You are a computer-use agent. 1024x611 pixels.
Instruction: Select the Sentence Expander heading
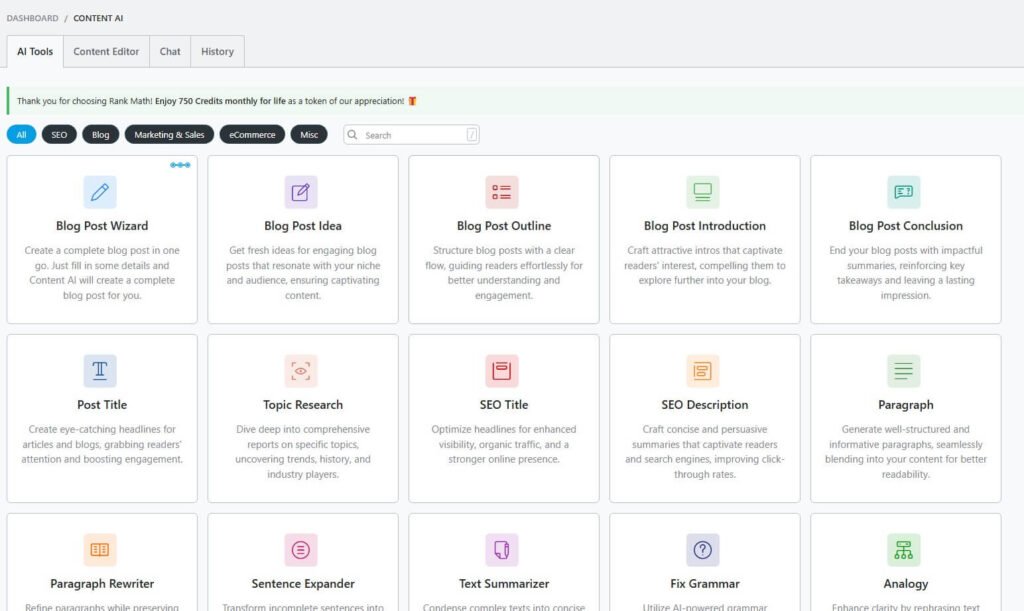coord(303,584)
